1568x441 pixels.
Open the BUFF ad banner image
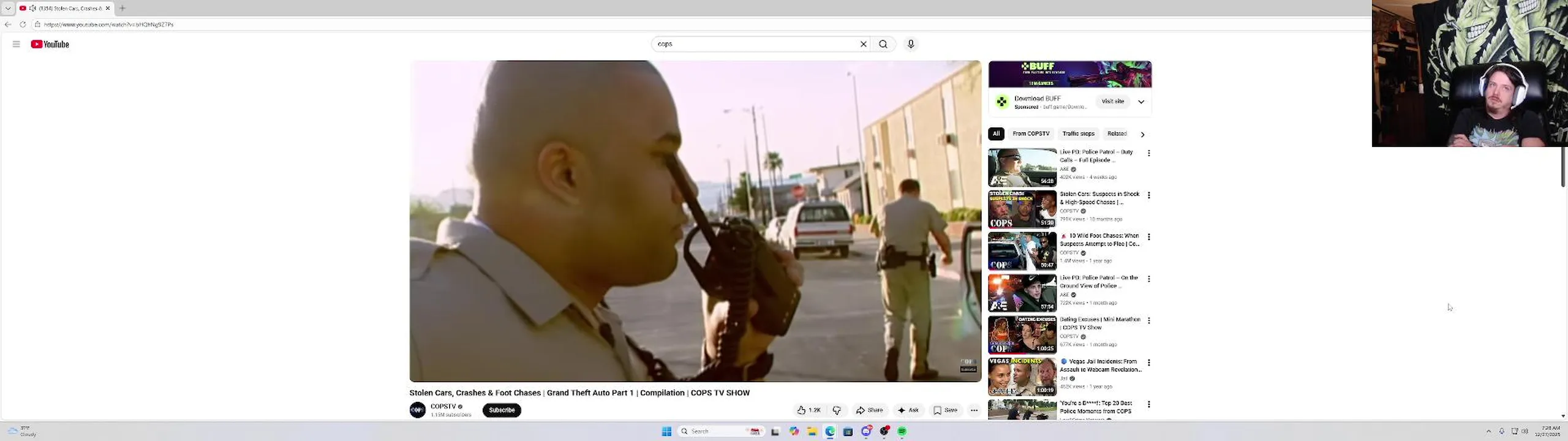[x=1070, y=74]
